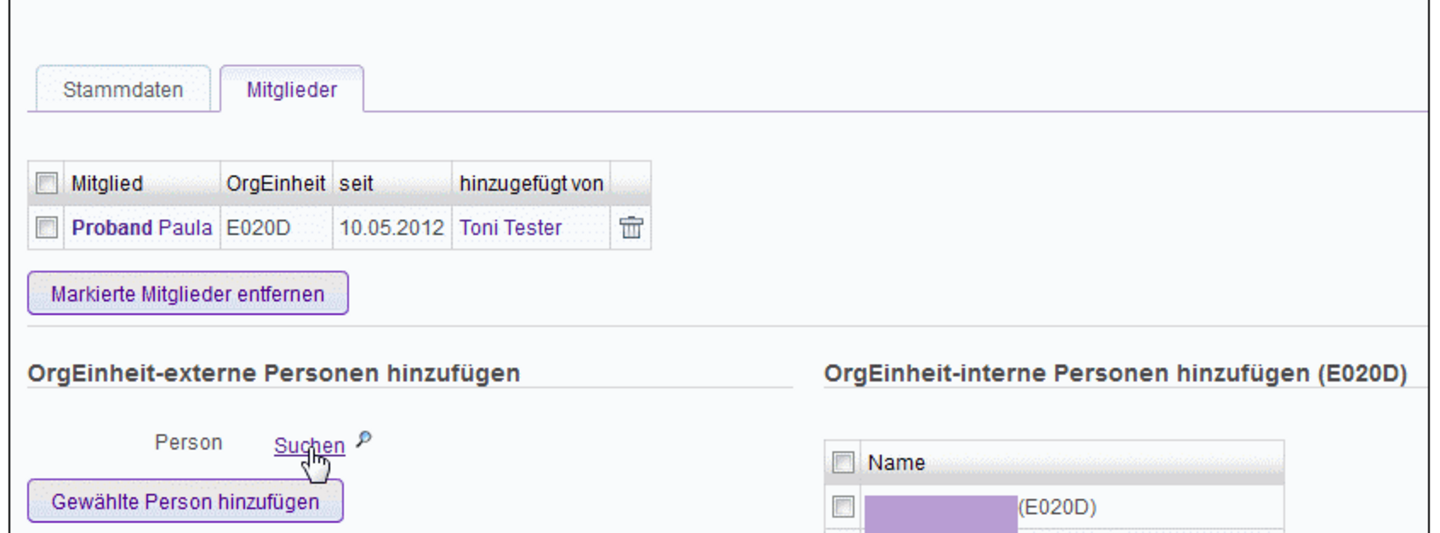This screenshot has height=533, width=1440.
Task: Delete Proband Paula via trash icon
Action: pos(630,228)
